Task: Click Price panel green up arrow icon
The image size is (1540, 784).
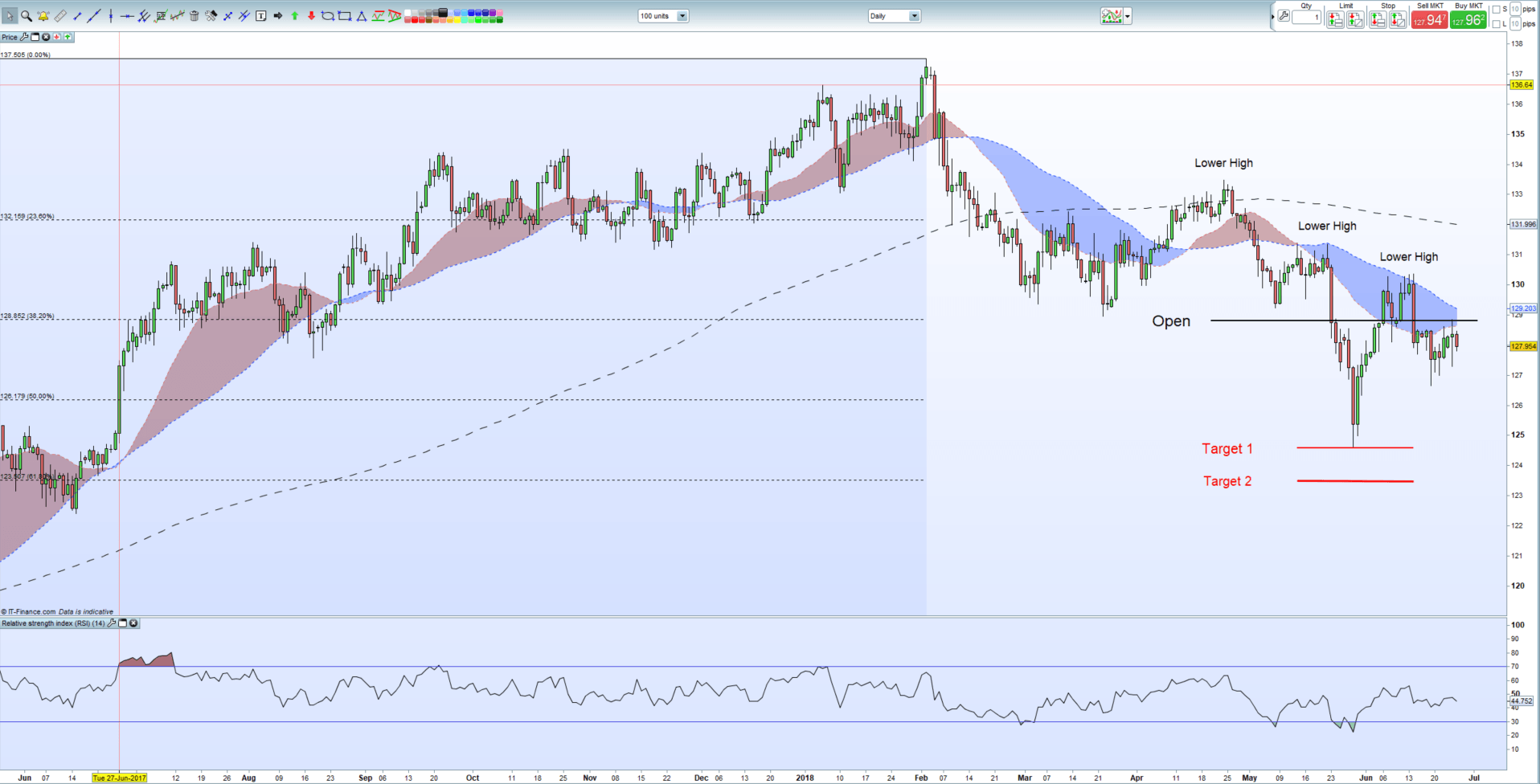Action: (68, 37)
